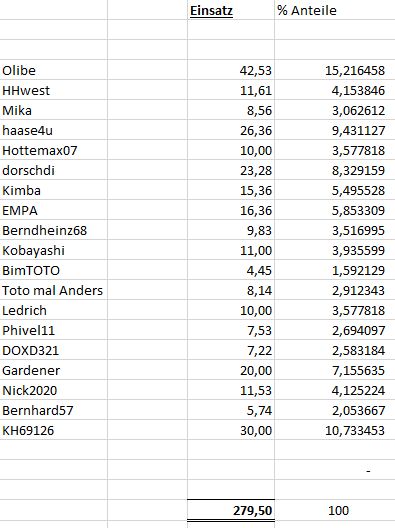The image size is (395, 528).
Task: Select the % Anteile header cell
Action: coord(335,10)
